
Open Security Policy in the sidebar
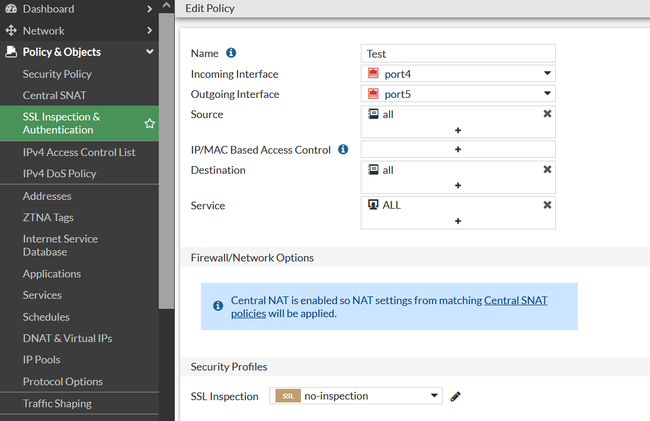point(57,74)
